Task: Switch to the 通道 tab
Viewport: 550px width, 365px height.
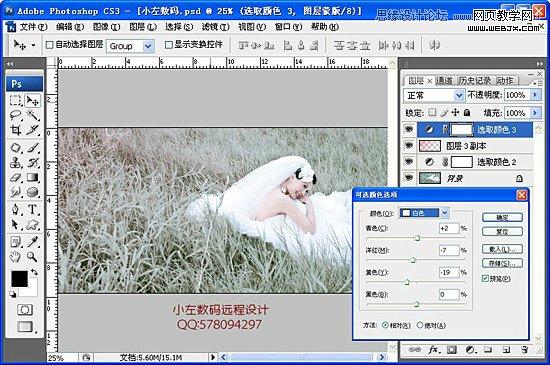Action: click(444, 81)
